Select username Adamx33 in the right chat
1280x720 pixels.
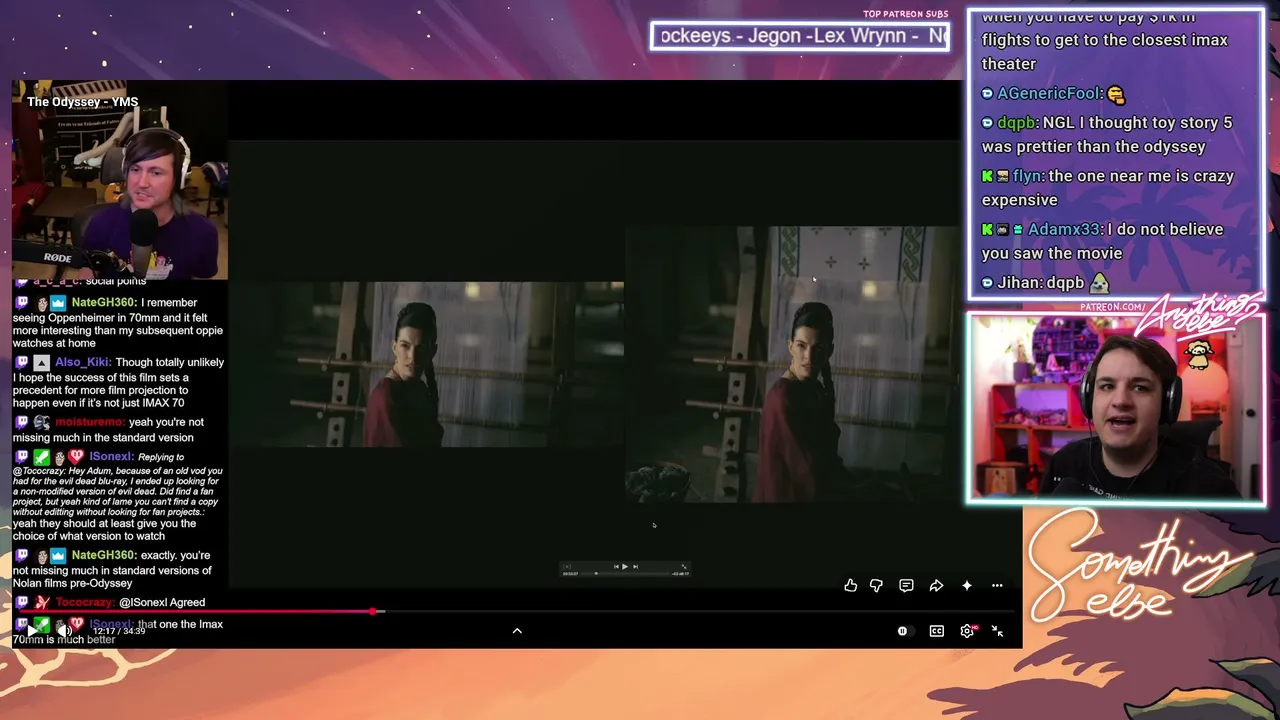click(1063, 229)
